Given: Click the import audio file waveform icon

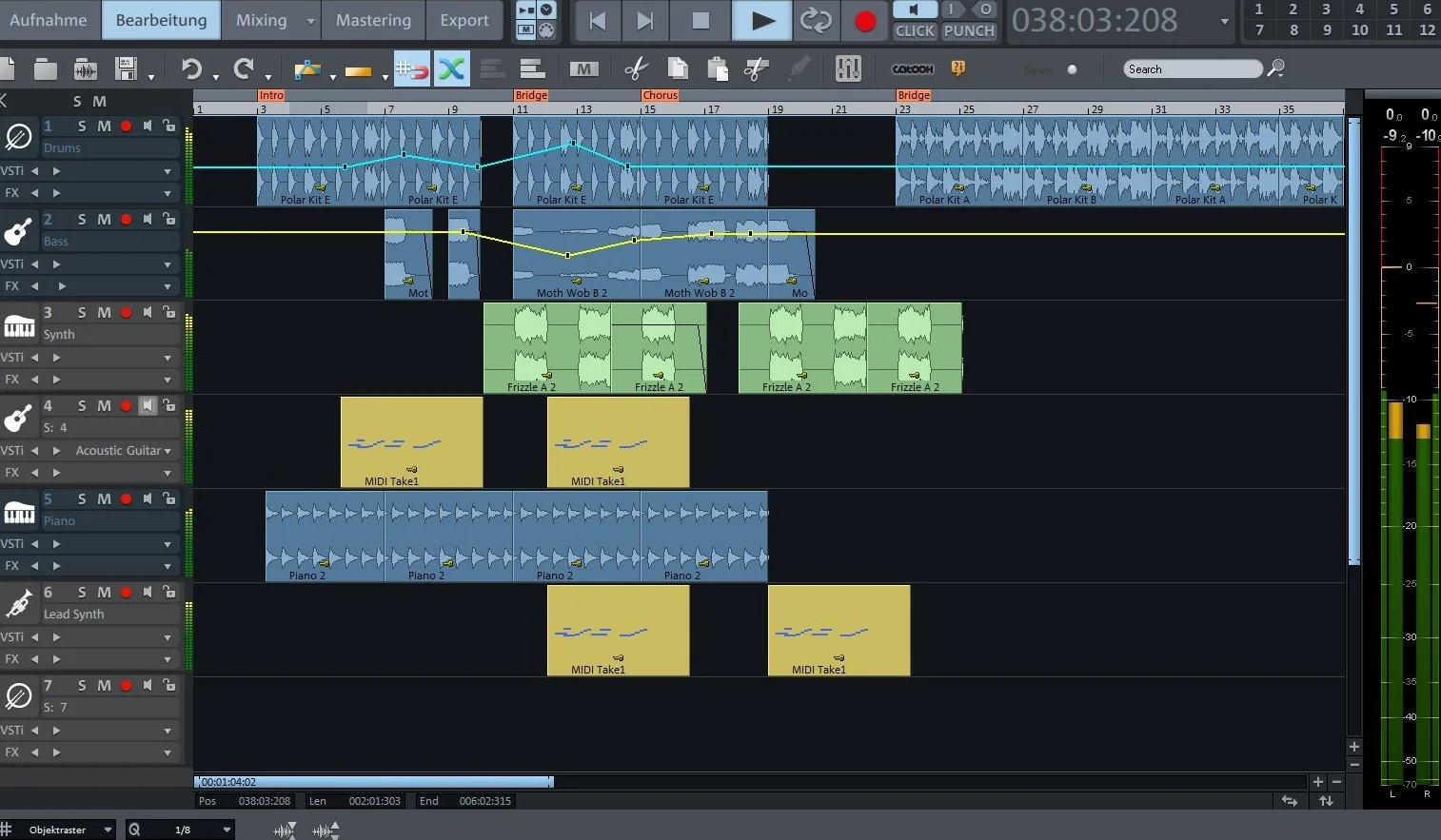Looking at the screenshot, I should click(86, 68).
